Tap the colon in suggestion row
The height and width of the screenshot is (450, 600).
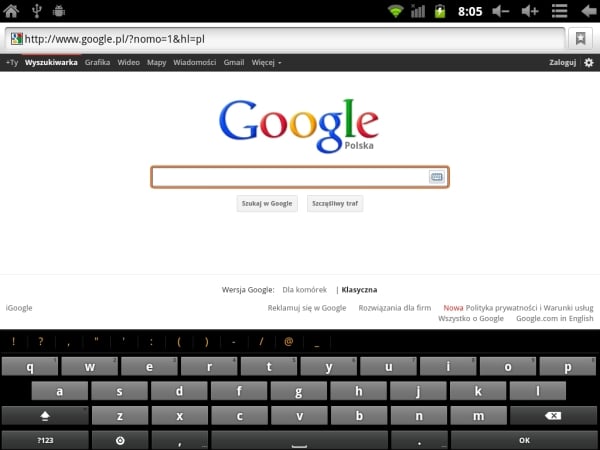[x=151, y=341]
